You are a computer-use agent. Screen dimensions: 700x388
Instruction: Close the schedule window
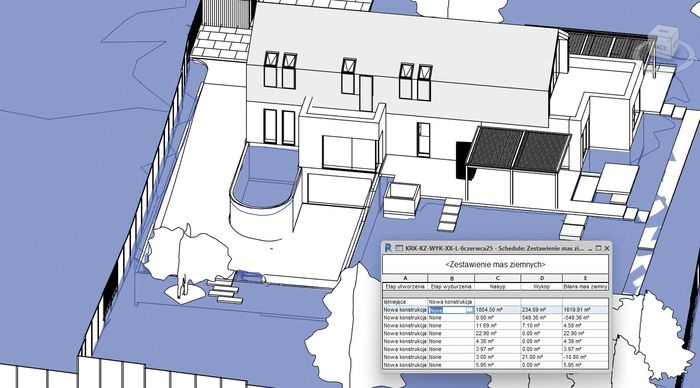[607, 248]
